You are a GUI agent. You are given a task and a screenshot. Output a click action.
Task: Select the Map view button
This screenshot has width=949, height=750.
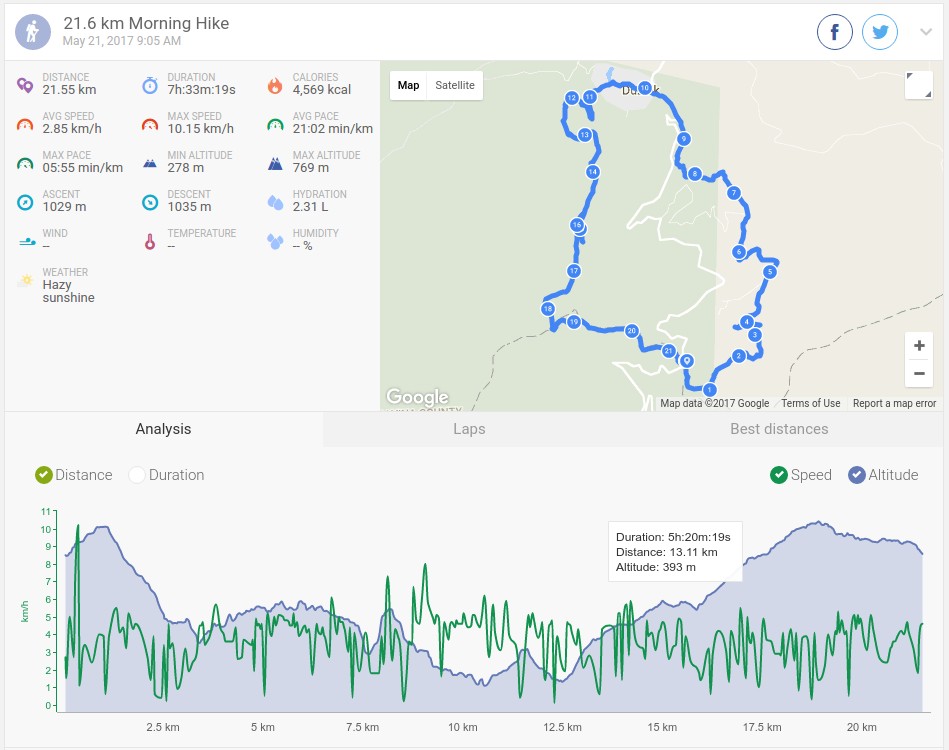[x=409, y=85]
